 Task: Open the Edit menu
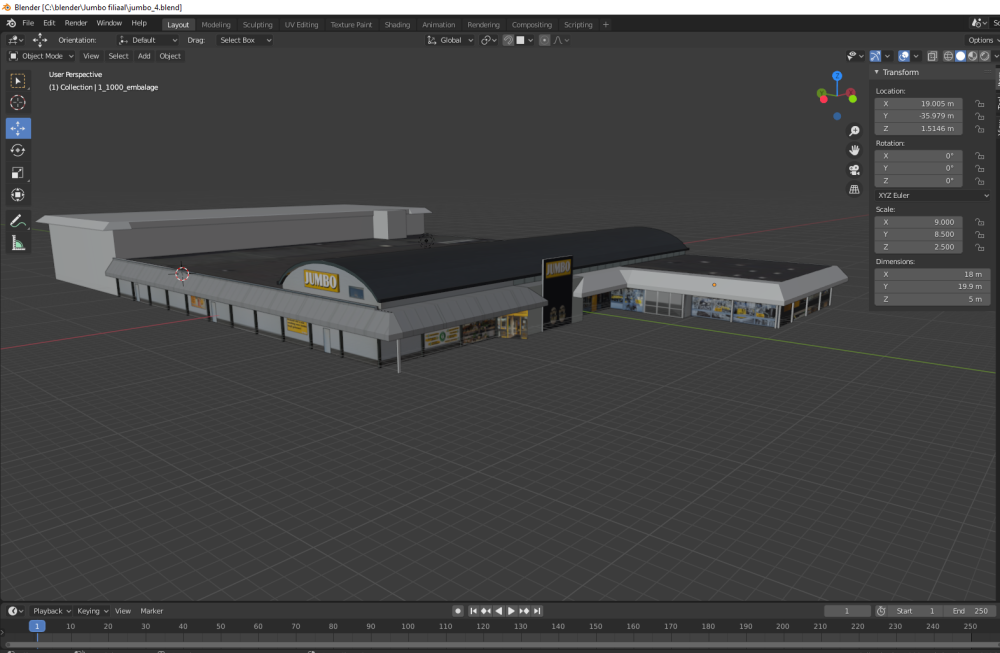[49, 23]
